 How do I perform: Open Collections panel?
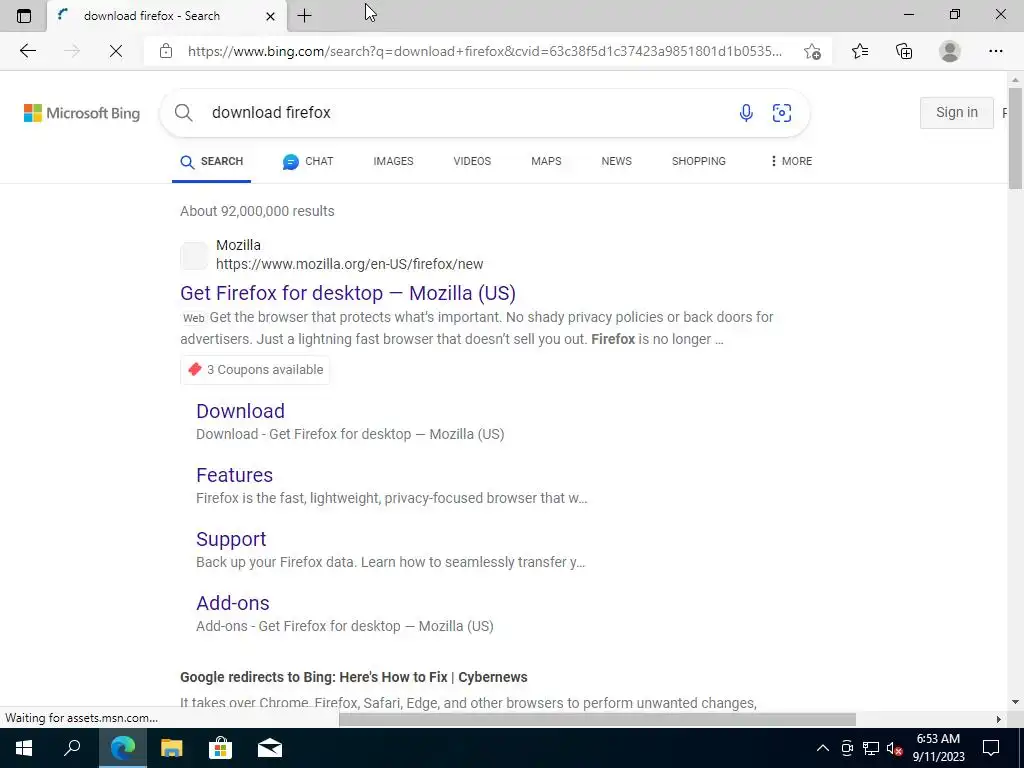[x=904, y=51]
